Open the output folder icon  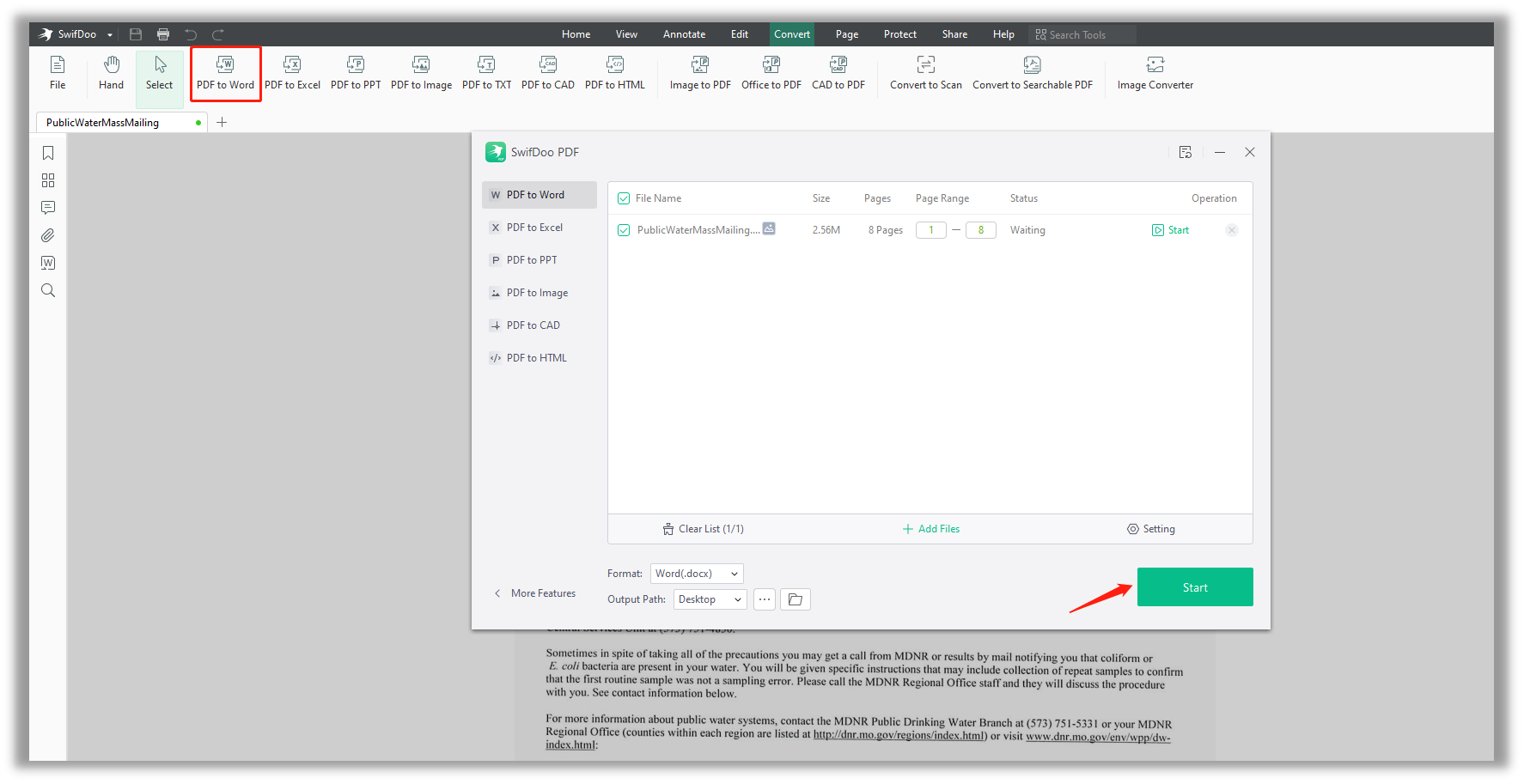point(796,599)
